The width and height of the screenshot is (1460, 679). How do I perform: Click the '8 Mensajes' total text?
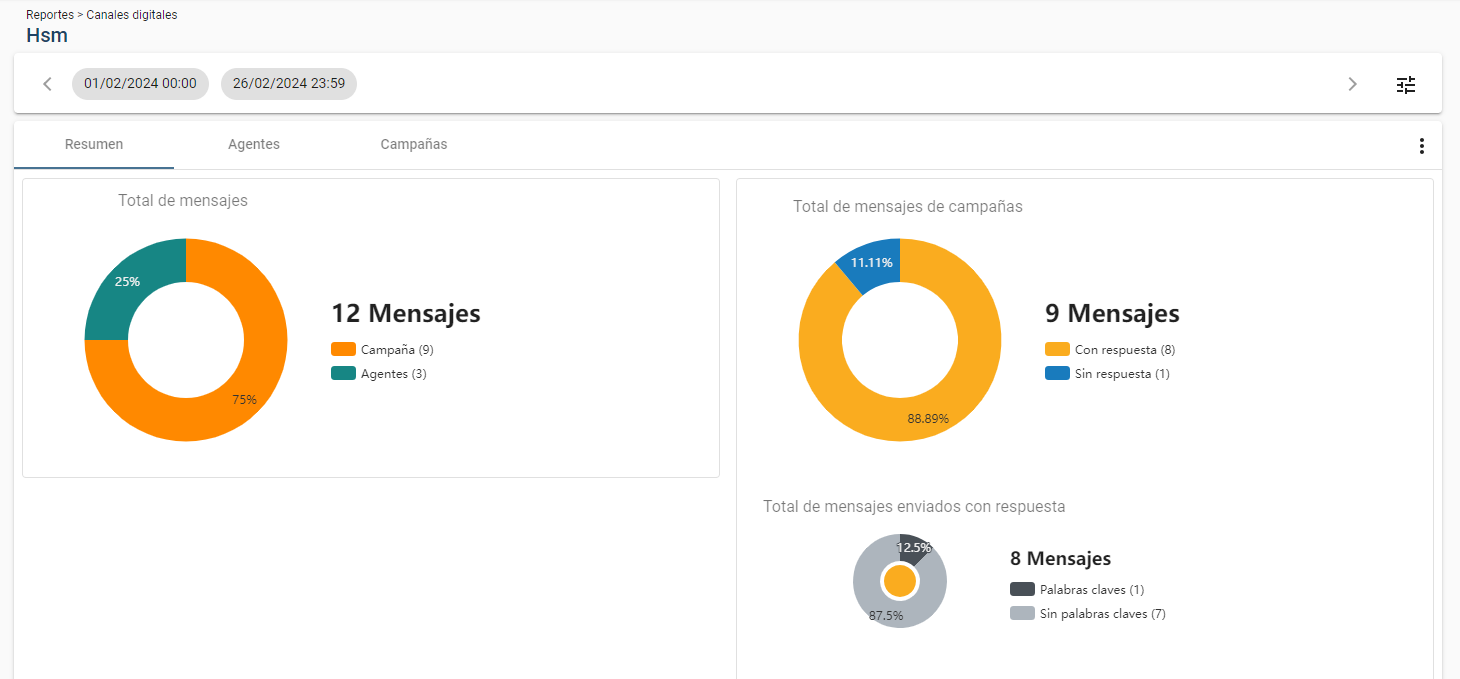1060,559
